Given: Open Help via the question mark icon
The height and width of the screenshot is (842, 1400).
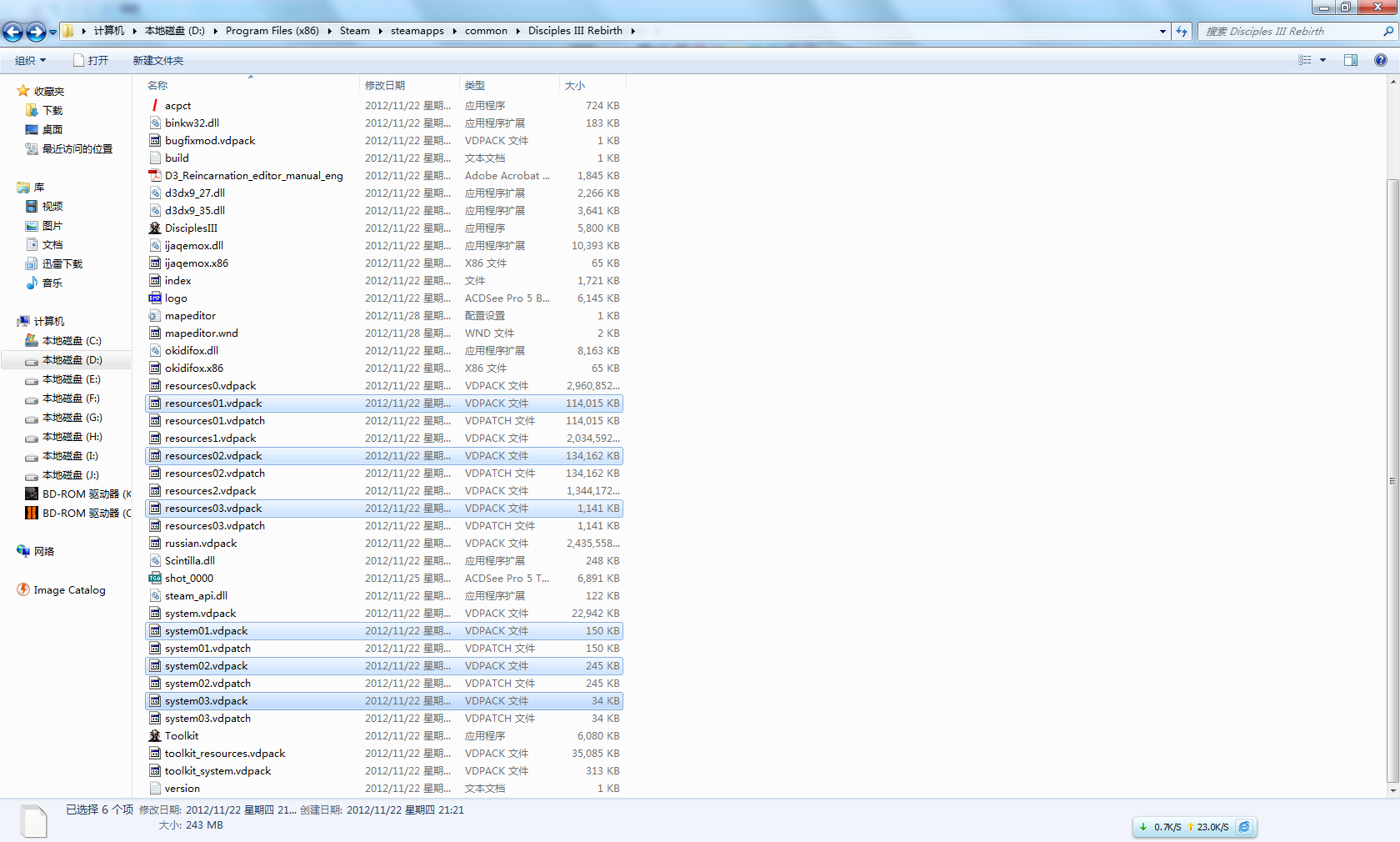Looking at the screenshot, I should point(1381,60).
